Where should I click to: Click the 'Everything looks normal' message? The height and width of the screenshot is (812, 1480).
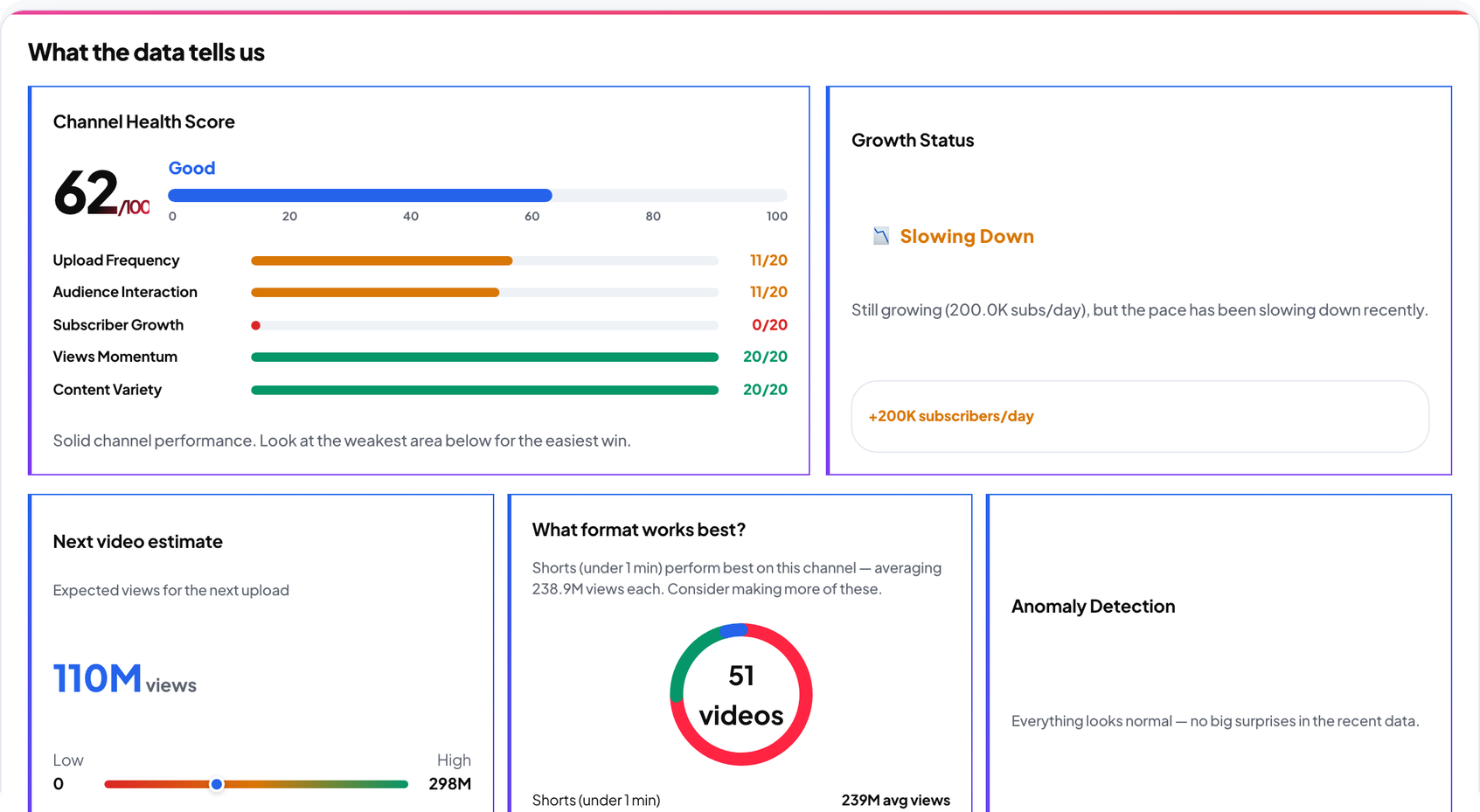point(1215,722)
